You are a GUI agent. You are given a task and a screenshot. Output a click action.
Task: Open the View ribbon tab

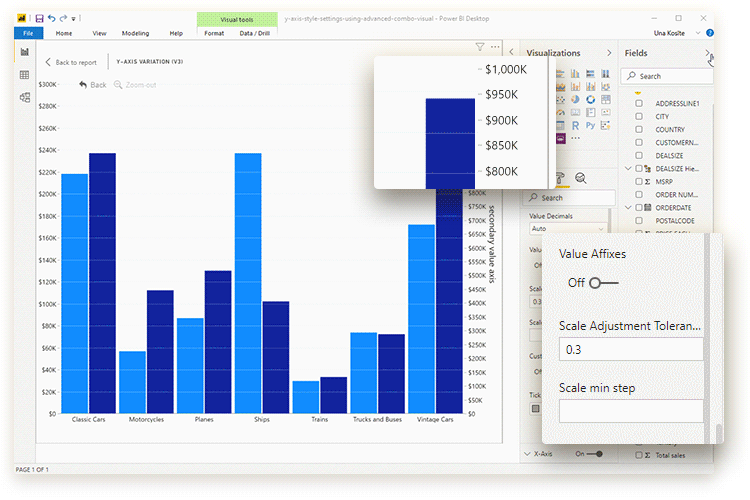tap(99, 33)
